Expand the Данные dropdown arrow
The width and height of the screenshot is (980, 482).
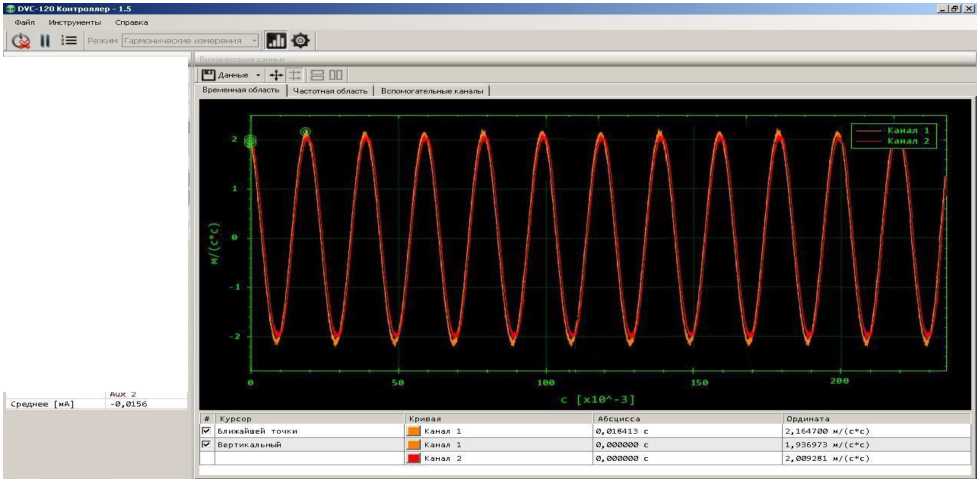pos(258,76)
